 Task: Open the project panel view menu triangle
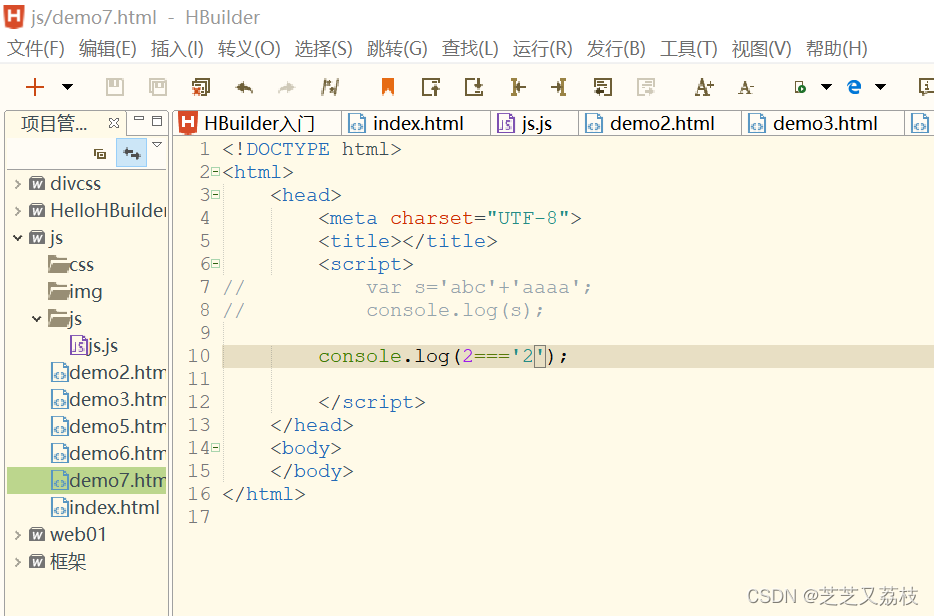pos(157,144)
